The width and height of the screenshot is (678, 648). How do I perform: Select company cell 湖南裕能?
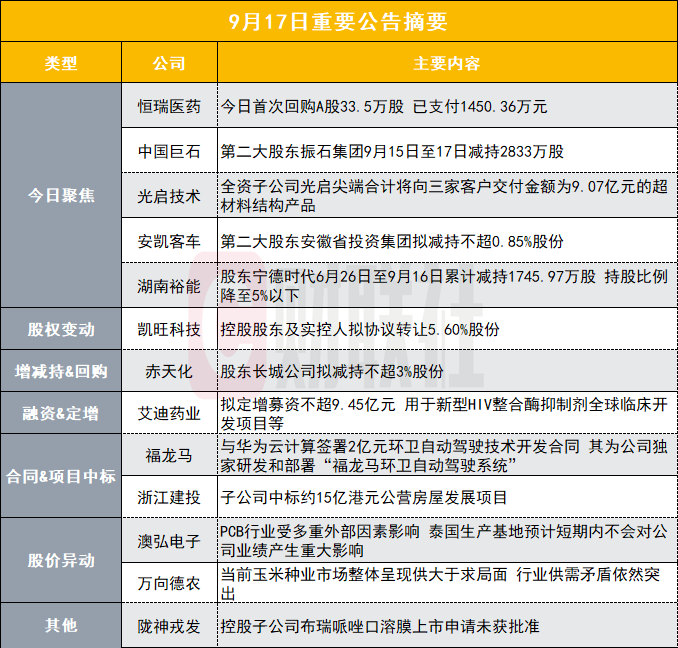169,286
